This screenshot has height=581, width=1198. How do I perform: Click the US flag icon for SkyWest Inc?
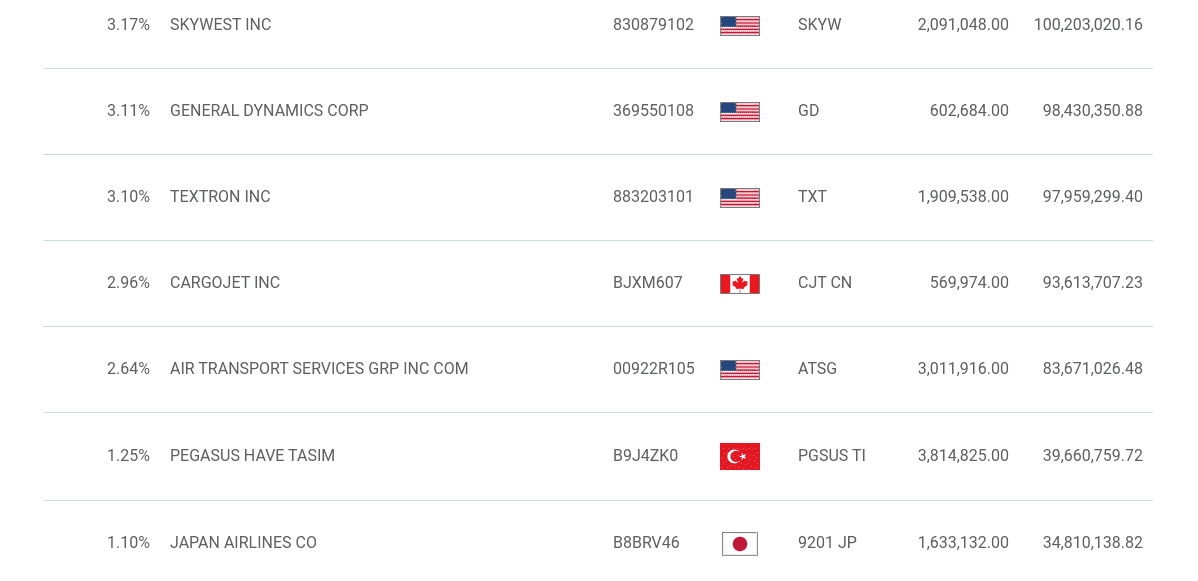tap(740, 25)
